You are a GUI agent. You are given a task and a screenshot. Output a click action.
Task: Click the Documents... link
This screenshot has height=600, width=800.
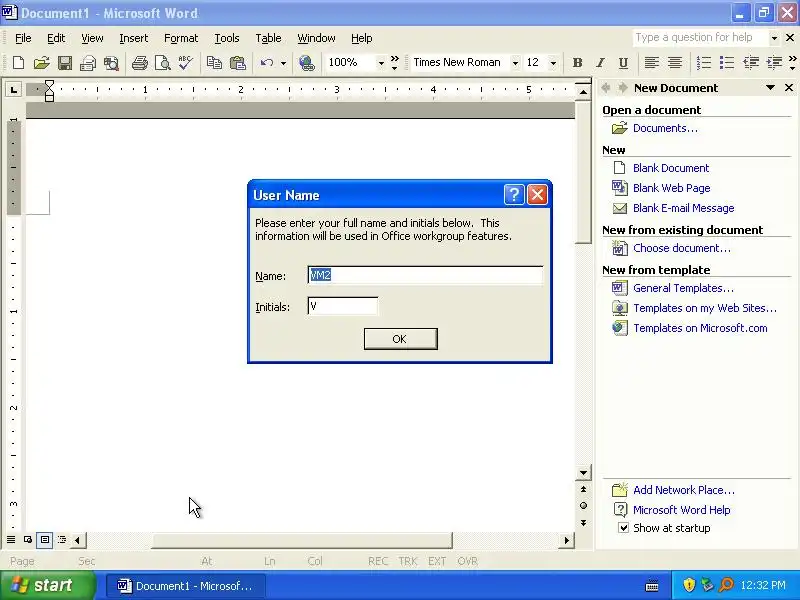click(x=665, y=128)
